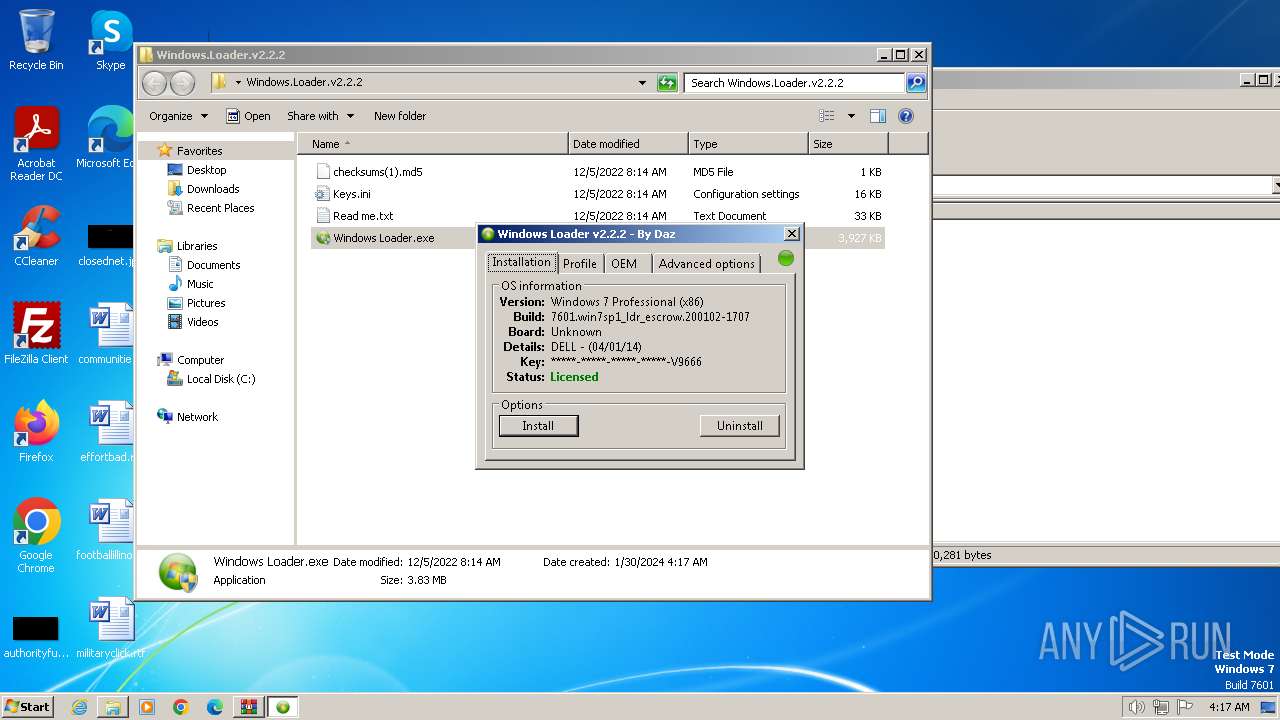This screenshot has width=1280, height=720.
Task: Open Internet Explorer from the taskbar
Action: coord(79,707)
